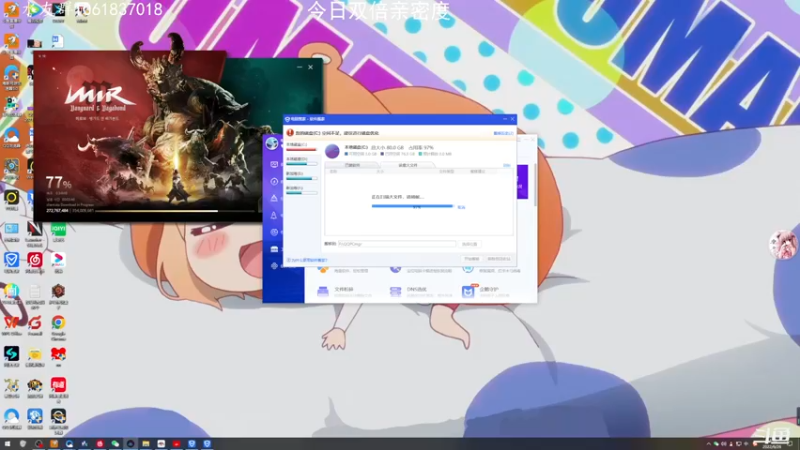The width and height of the screenshot is (800, 450).
Task: Open the black N-logo desktop icon
Action: pyautogui.click(x=35, y=229)
